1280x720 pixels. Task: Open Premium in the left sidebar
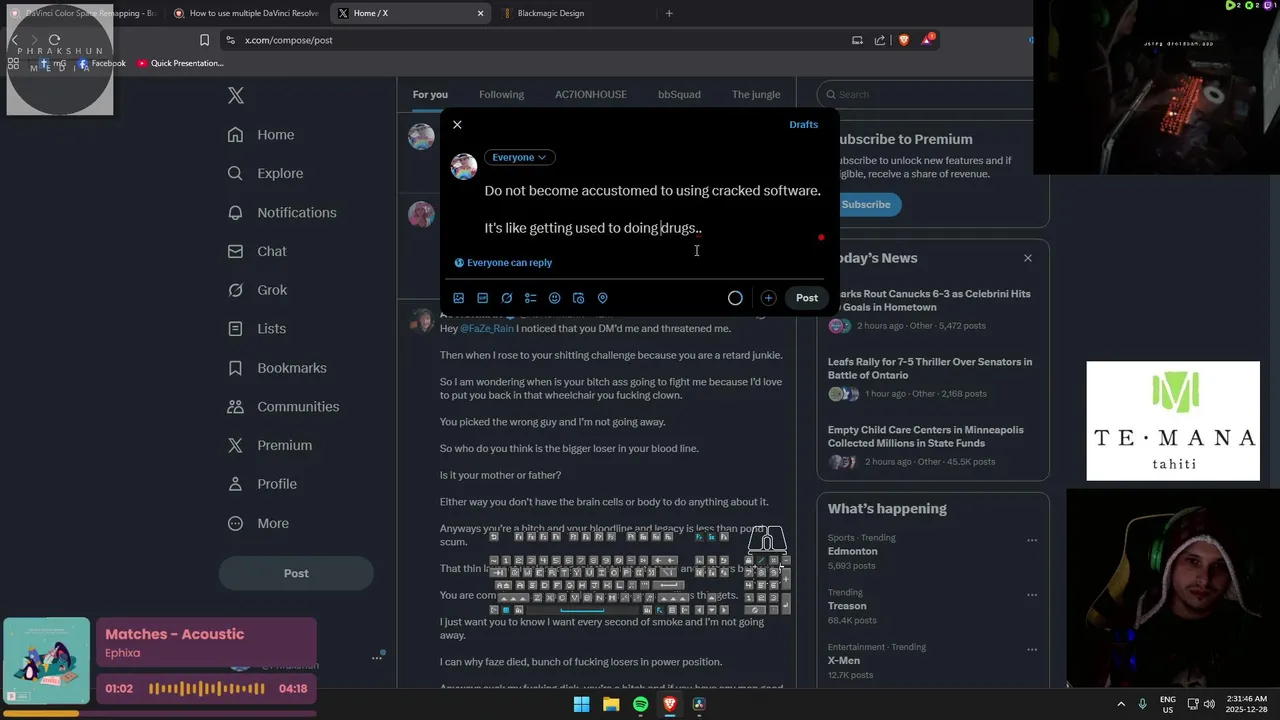click(270, 446)
